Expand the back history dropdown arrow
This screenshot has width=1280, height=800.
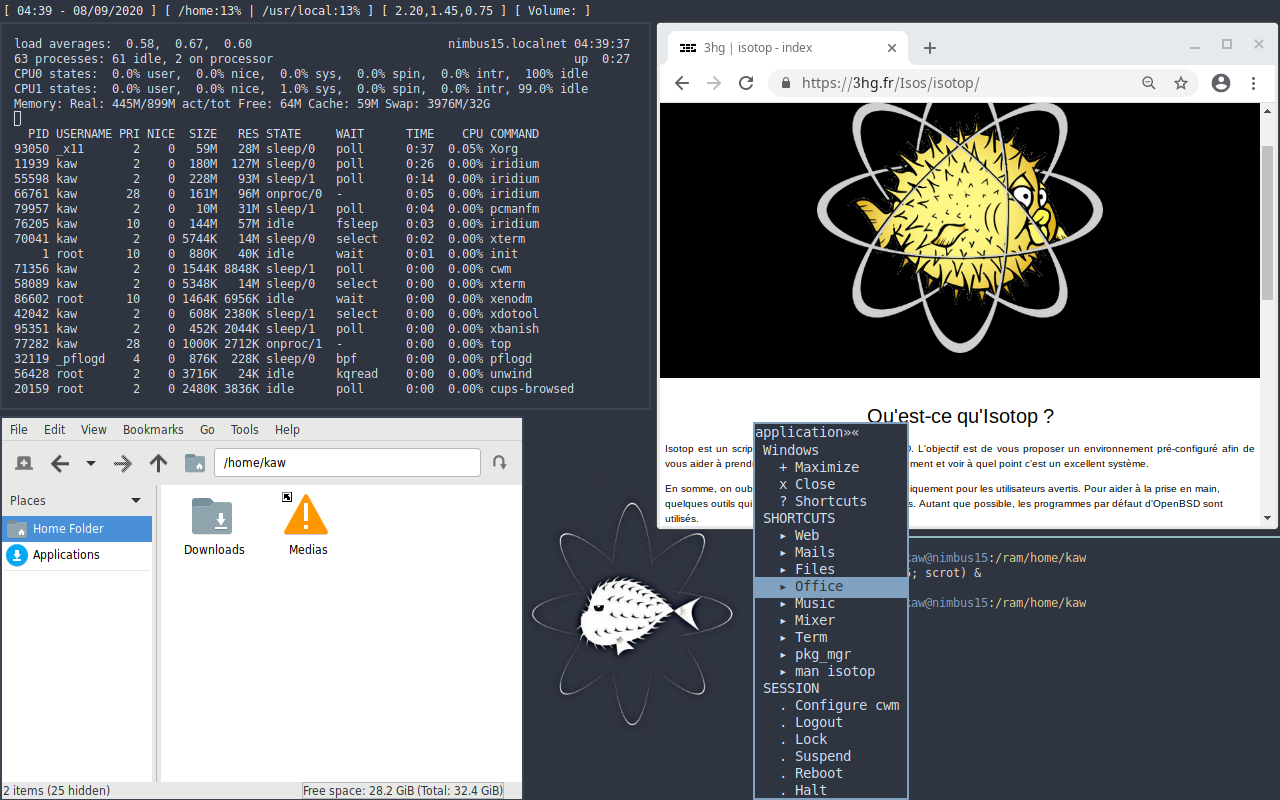91,463
